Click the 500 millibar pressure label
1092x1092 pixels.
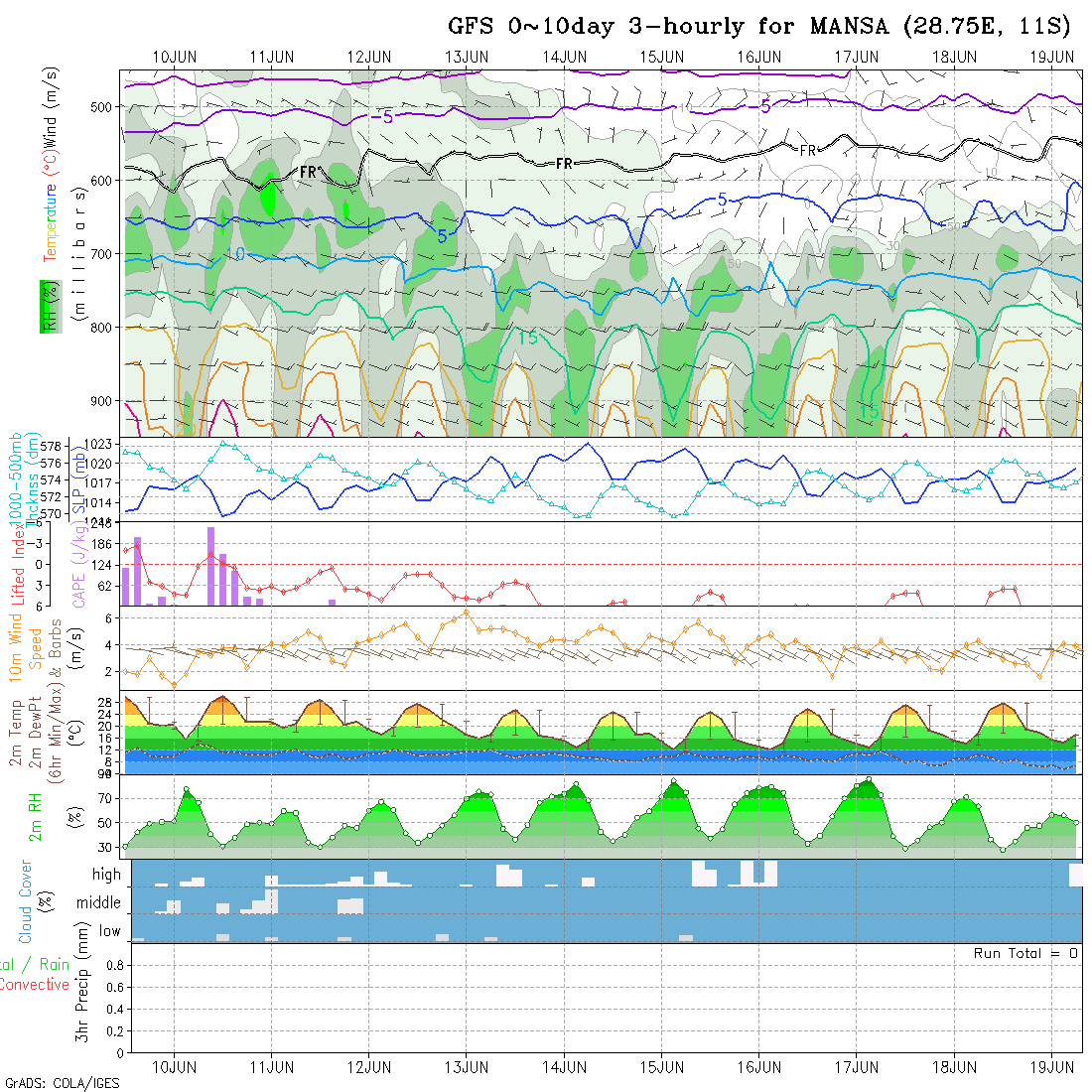[101, 107]
